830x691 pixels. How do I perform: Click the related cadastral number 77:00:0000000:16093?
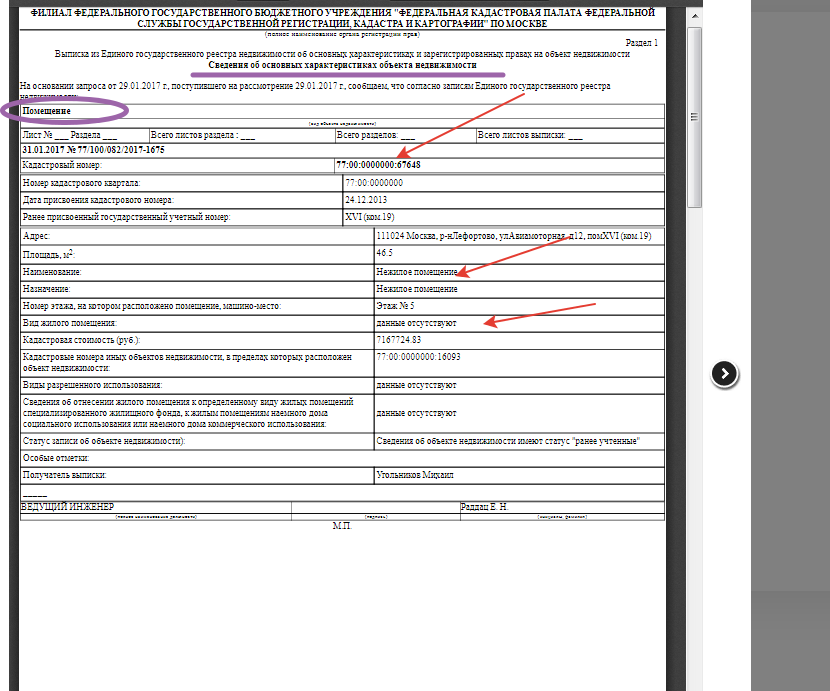[x=418, y=357]
